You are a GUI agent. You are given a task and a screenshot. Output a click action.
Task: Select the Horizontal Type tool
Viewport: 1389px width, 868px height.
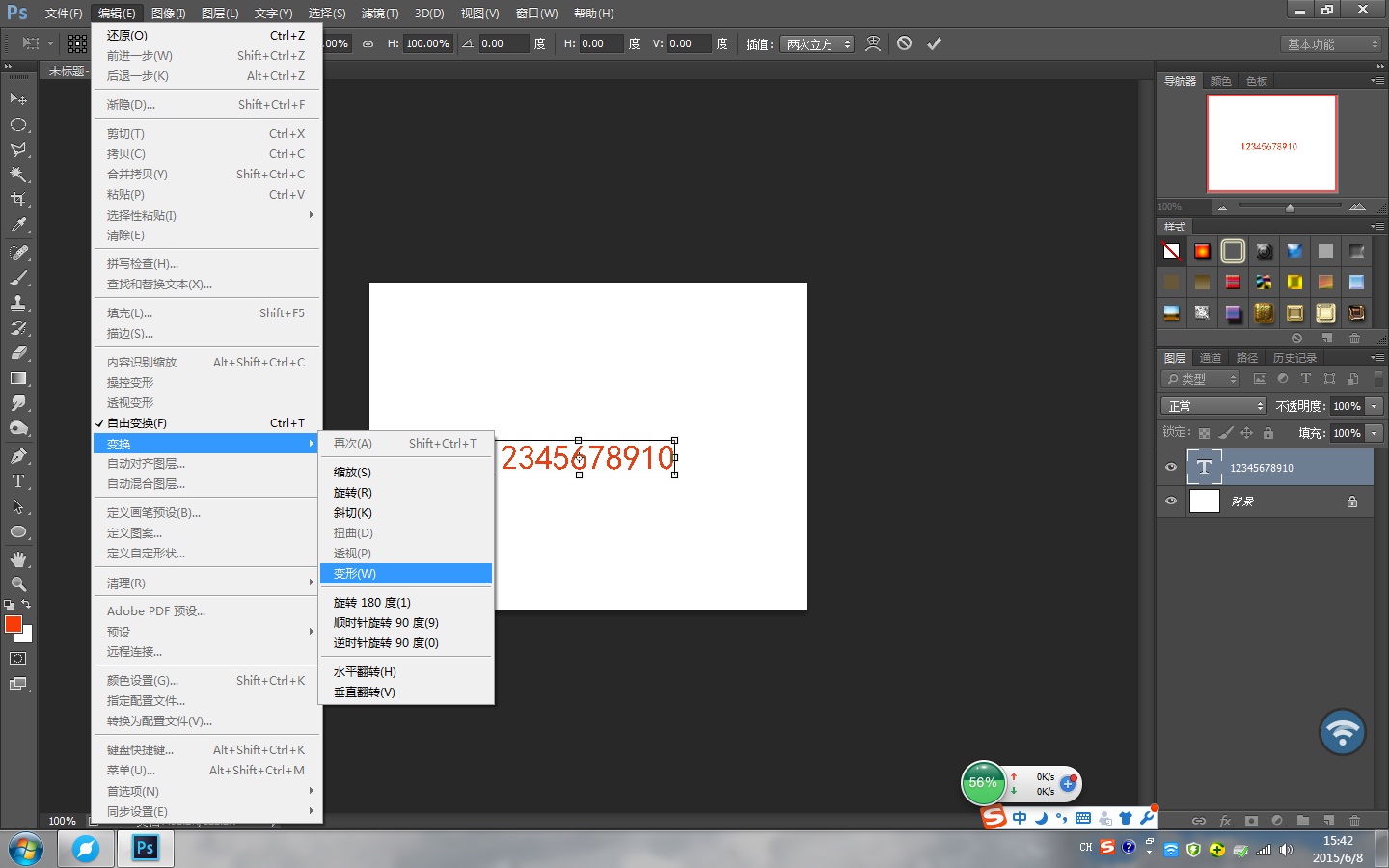(x=18, y=481)
